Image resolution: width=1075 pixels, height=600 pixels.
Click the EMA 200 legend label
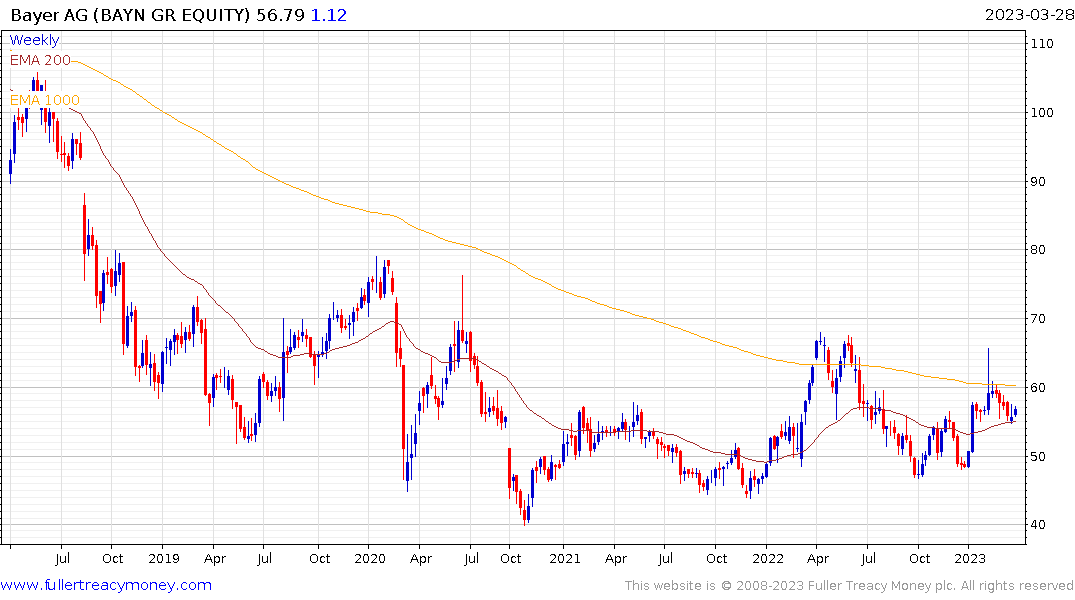[40, 60]
